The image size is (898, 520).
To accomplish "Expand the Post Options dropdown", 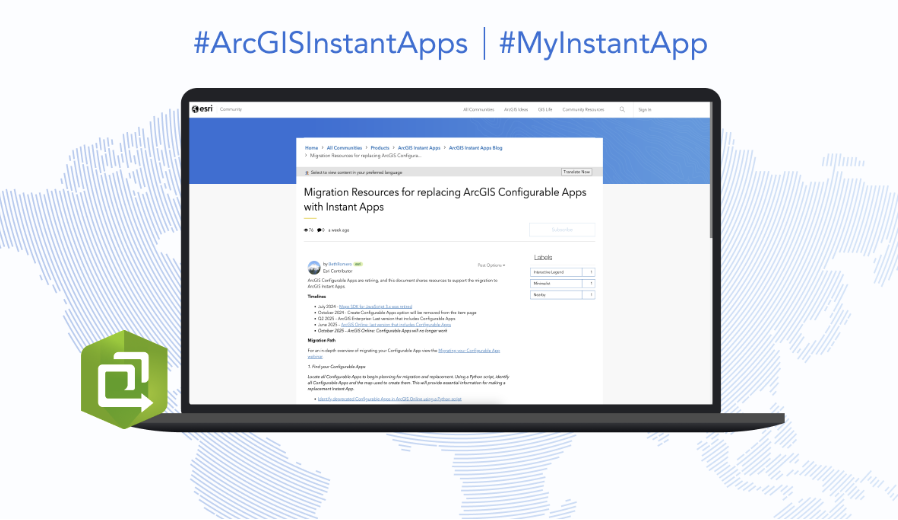I will click(491, 265).
